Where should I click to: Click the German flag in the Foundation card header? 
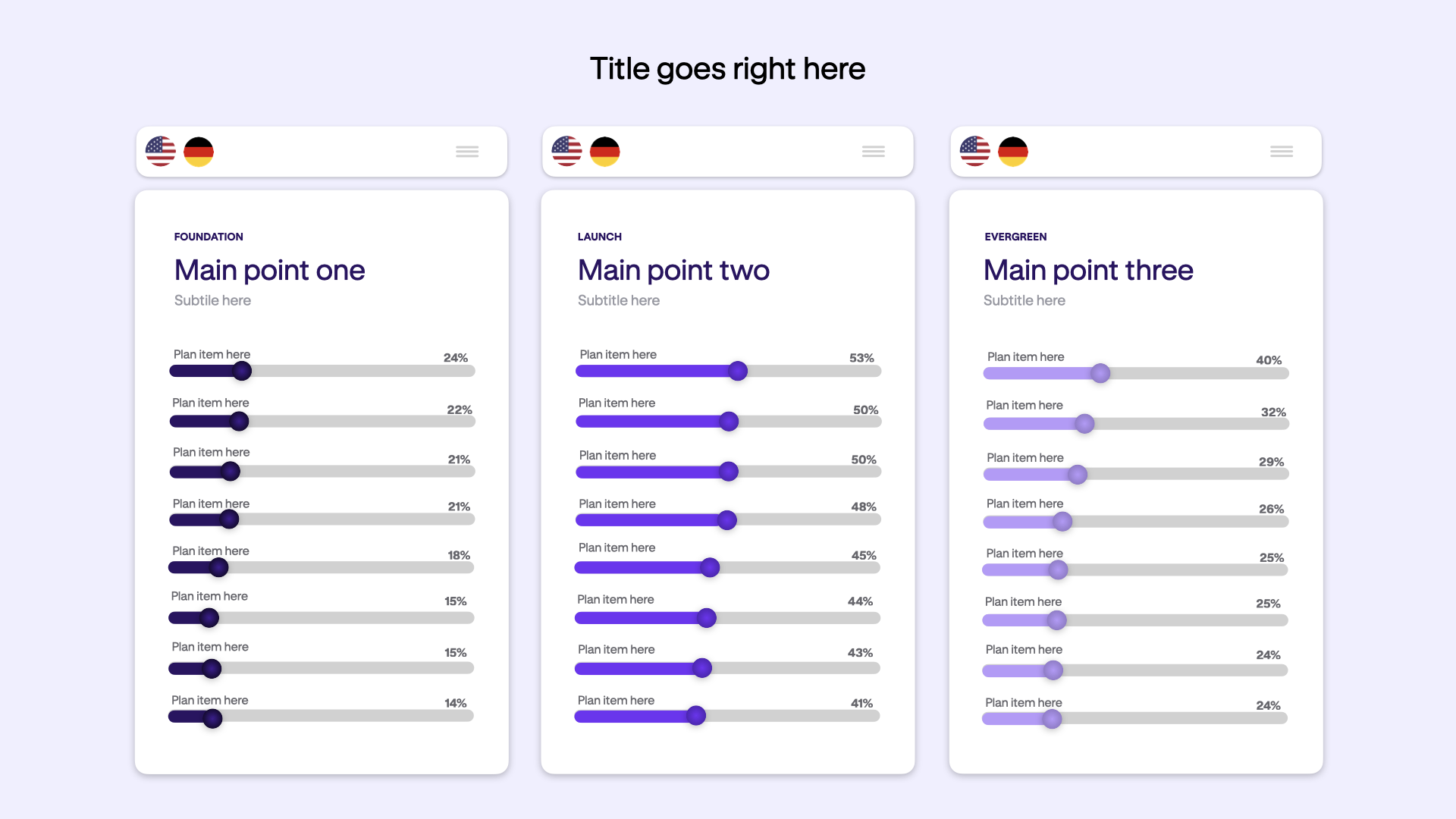click(x=199, y=152)
